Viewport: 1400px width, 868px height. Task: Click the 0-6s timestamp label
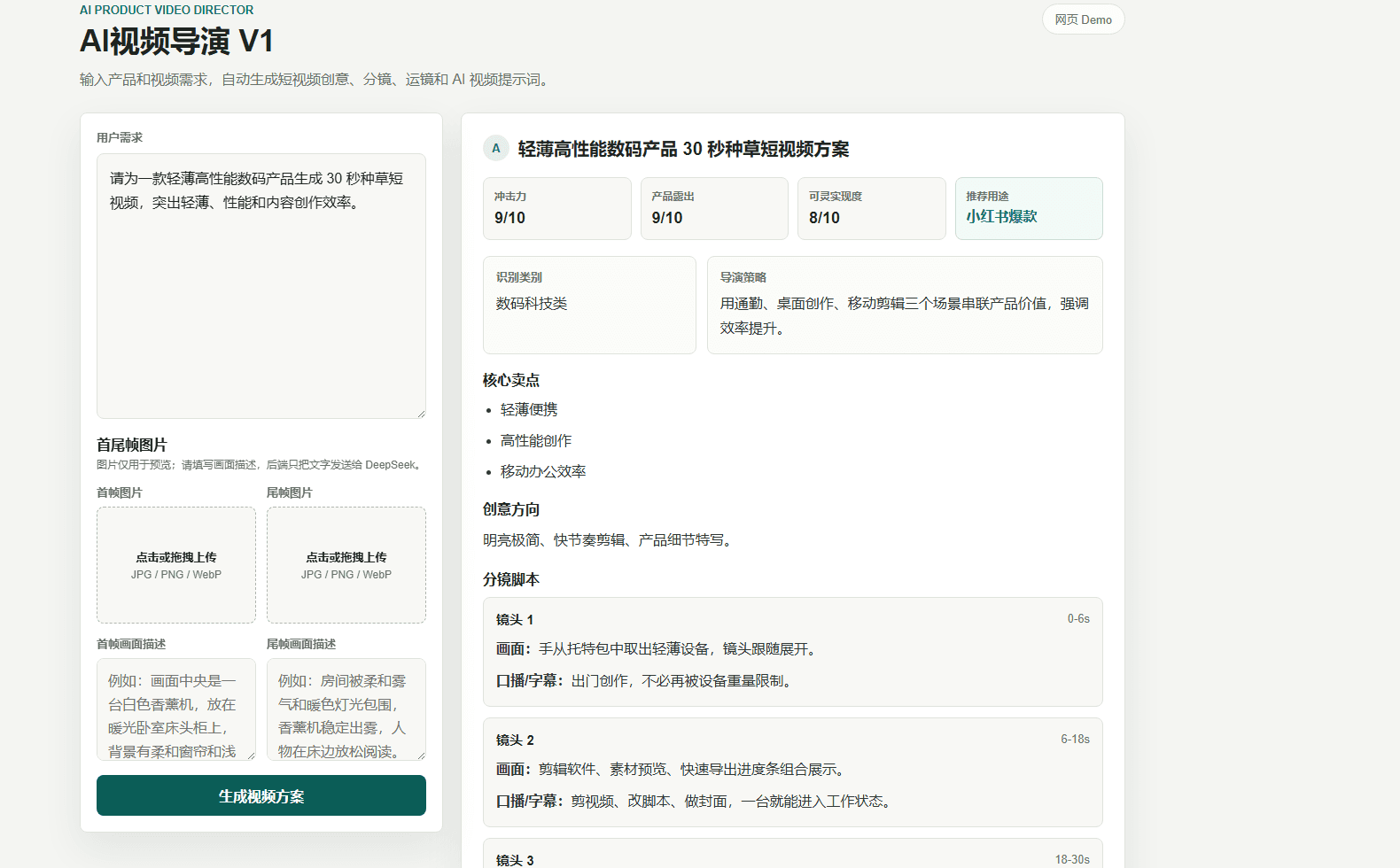pyautogui.click(x=1078, y=619)
